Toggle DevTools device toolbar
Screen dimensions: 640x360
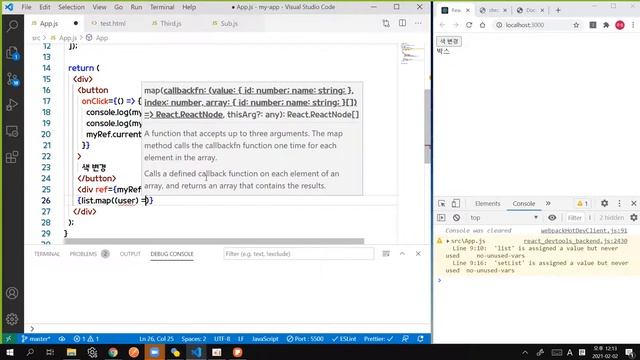click(456, 203)
